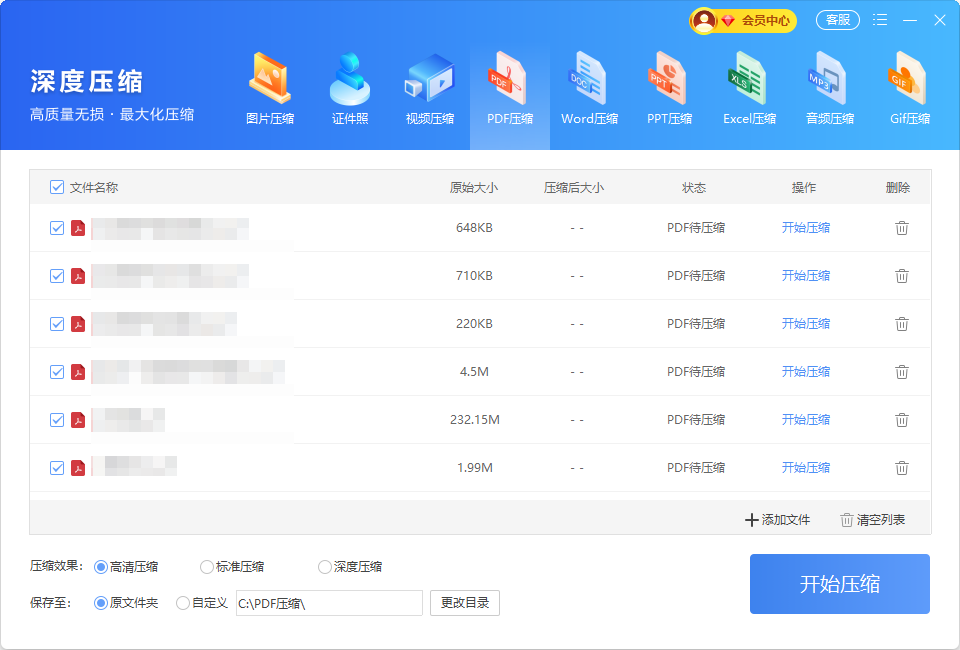Switch to Gif压缩 tool

[x=910, y=90]
